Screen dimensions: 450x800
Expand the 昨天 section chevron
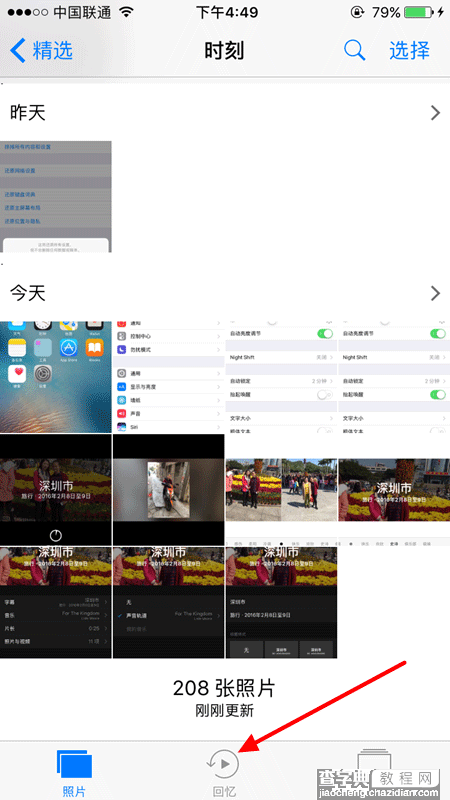[x=435, y=113]
